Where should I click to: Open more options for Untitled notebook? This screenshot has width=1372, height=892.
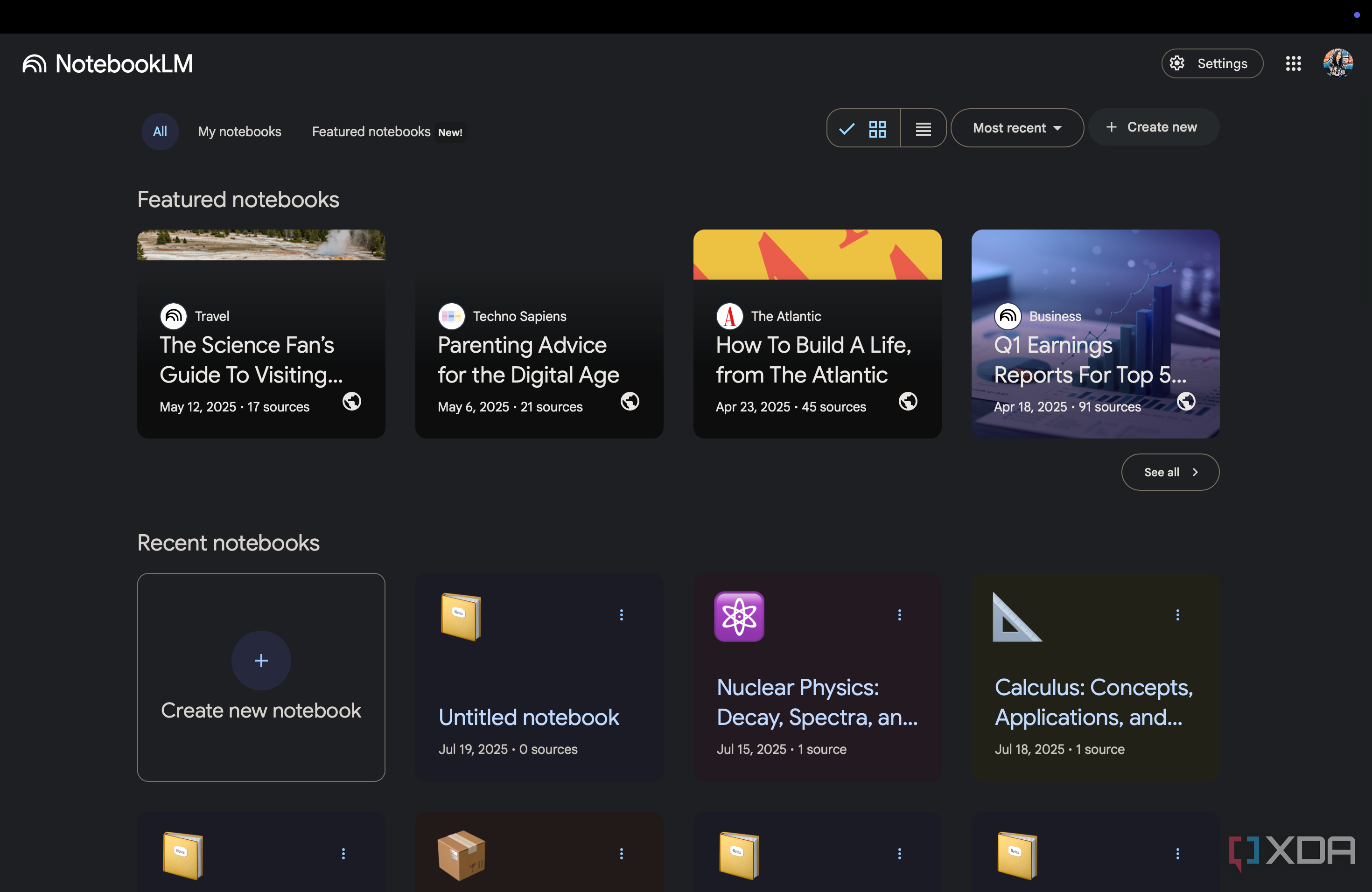[621, 615]
